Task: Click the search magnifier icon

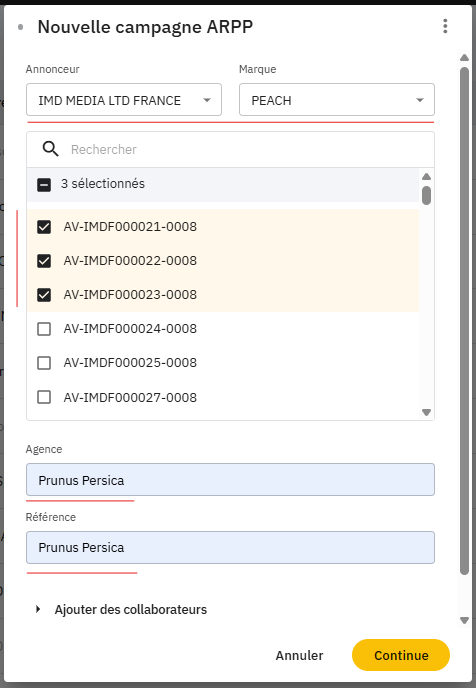Action: pos(50,149)
